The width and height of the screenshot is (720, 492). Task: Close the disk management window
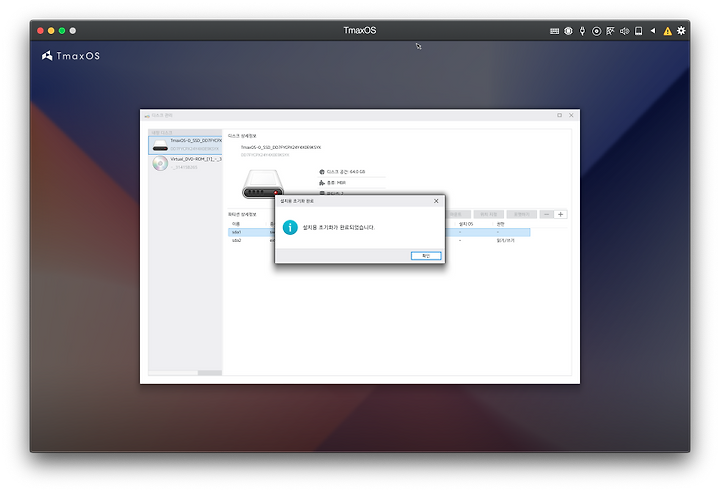pyautogui.click(x=571, y=115)
